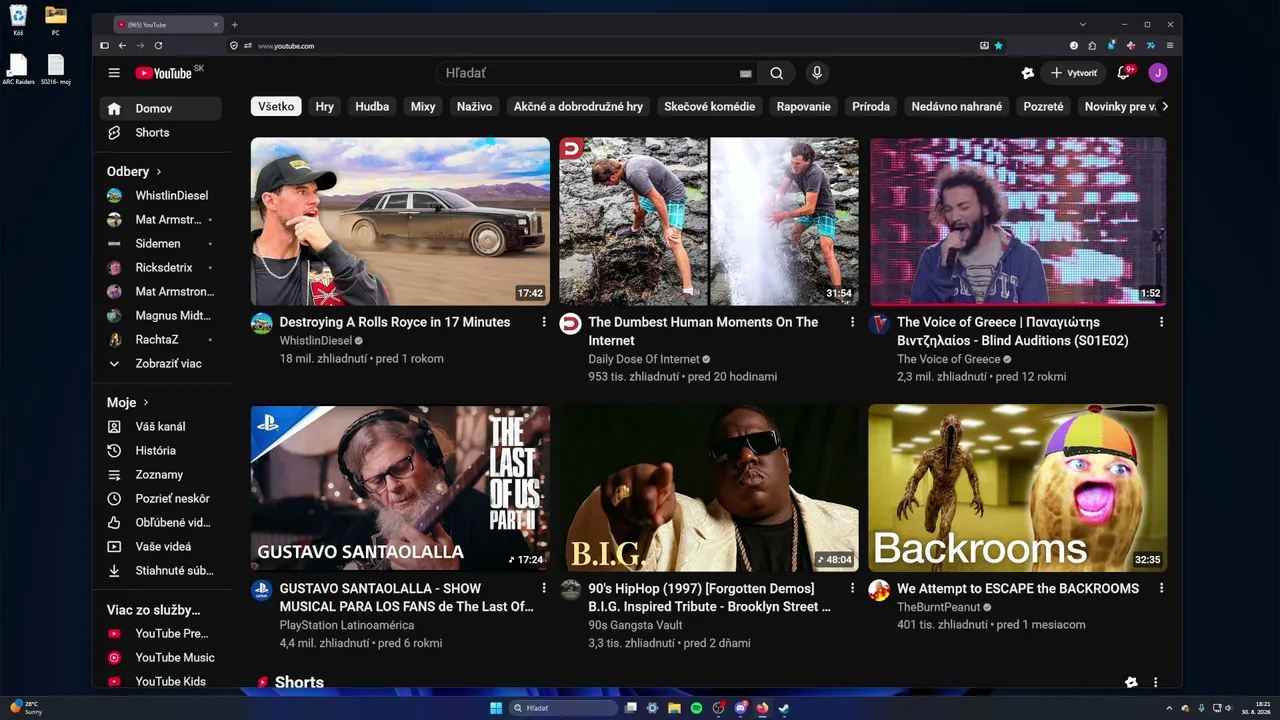This screenshot has width=1280, height=720.
Task: Open Stiahnuté súbory downloads in sidebar
Action: tap(160, 570)
